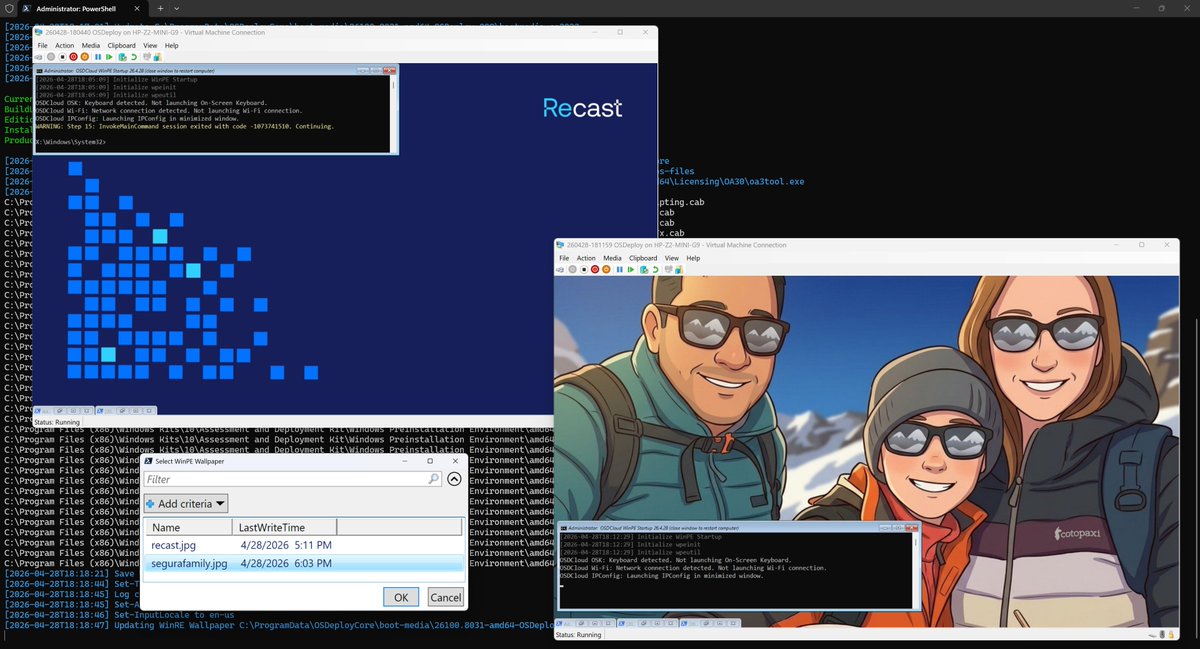Click the Recast logo in the 180440 VM

[583, 107]
